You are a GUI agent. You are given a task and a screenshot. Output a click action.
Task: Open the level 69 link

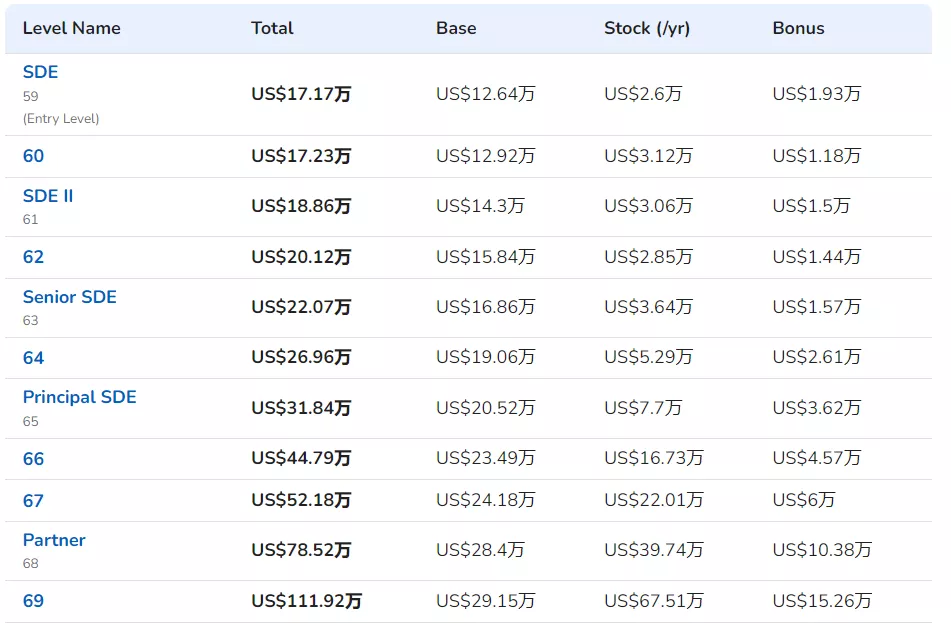click(x=33, y=601)
